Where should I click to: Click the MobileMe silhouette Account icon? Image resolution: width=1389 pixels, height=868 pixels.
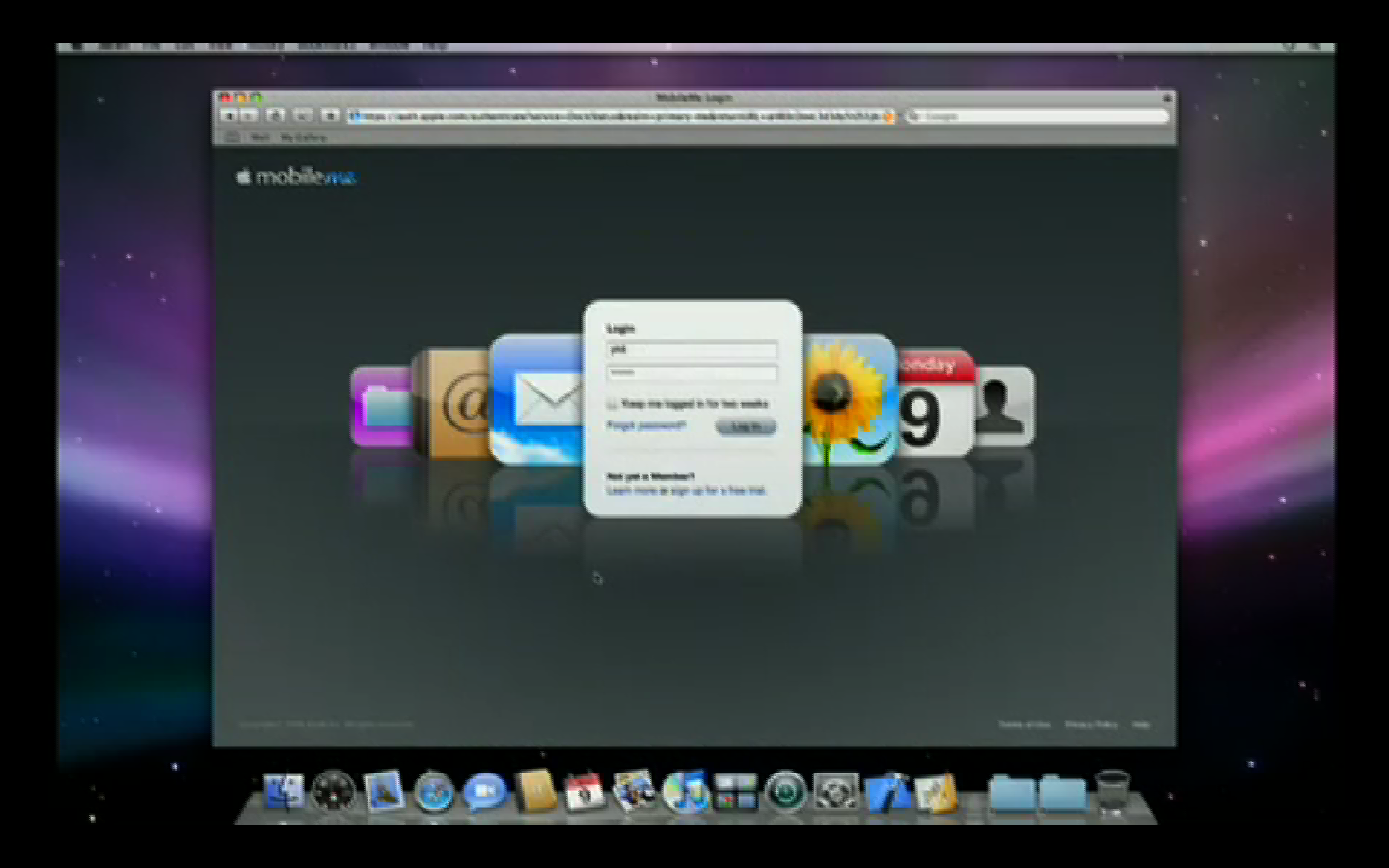[x=1005, y=406]
